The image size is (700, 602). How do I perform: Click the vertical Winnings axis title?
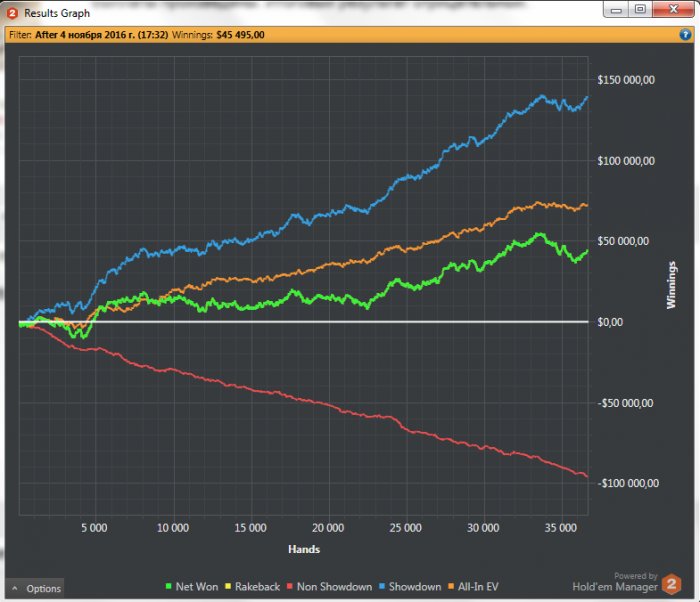(x=671, y=285)
